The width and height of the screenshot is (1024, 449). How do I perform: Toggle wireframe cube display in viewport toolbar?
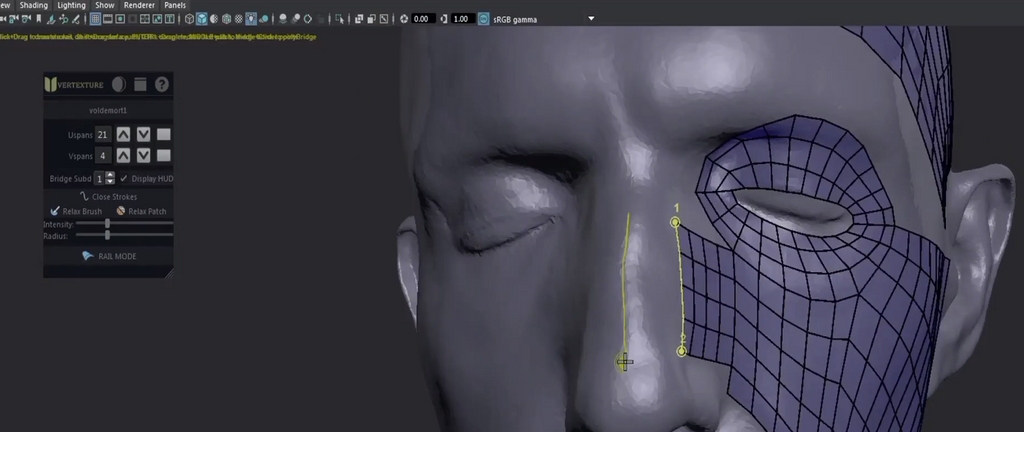190,19
